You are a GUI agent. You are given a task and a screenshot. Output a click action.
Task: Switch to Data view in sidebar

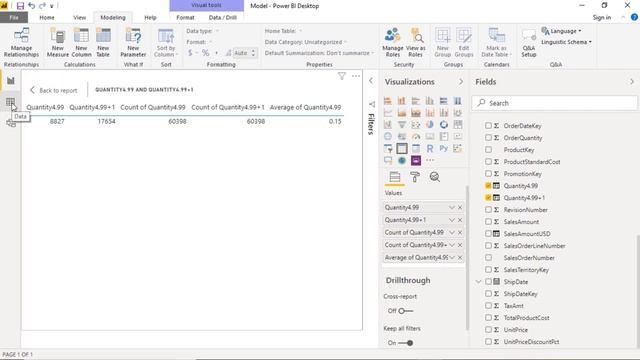(x=11, y=102)
